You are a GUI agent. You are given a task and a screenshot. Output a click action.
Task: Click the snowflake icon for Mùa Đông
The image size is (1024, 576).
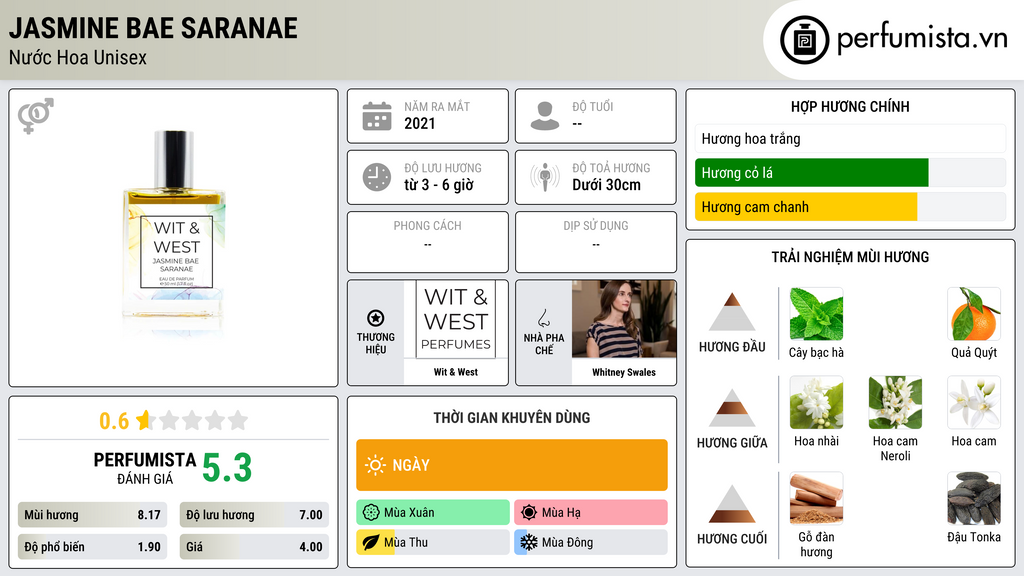(529, 543)
